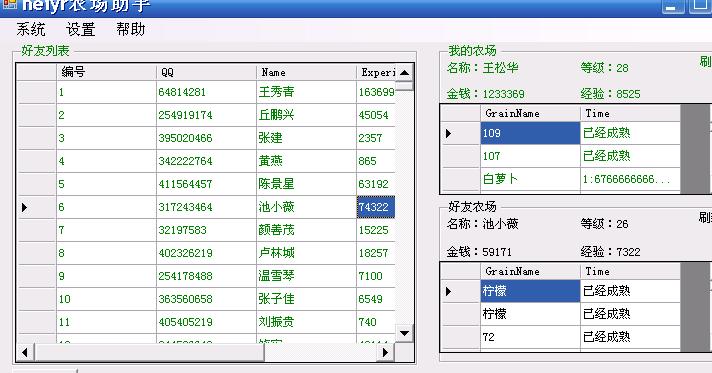Click Time header in 我的农场 table
This screenshot has width=712, height=373.
(630, 114)
